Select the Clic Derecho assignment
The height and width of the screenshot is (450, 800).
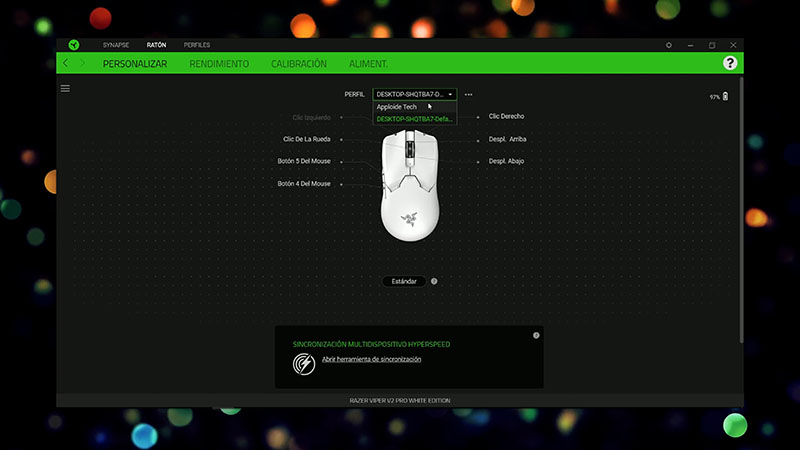tap(506, 116)
